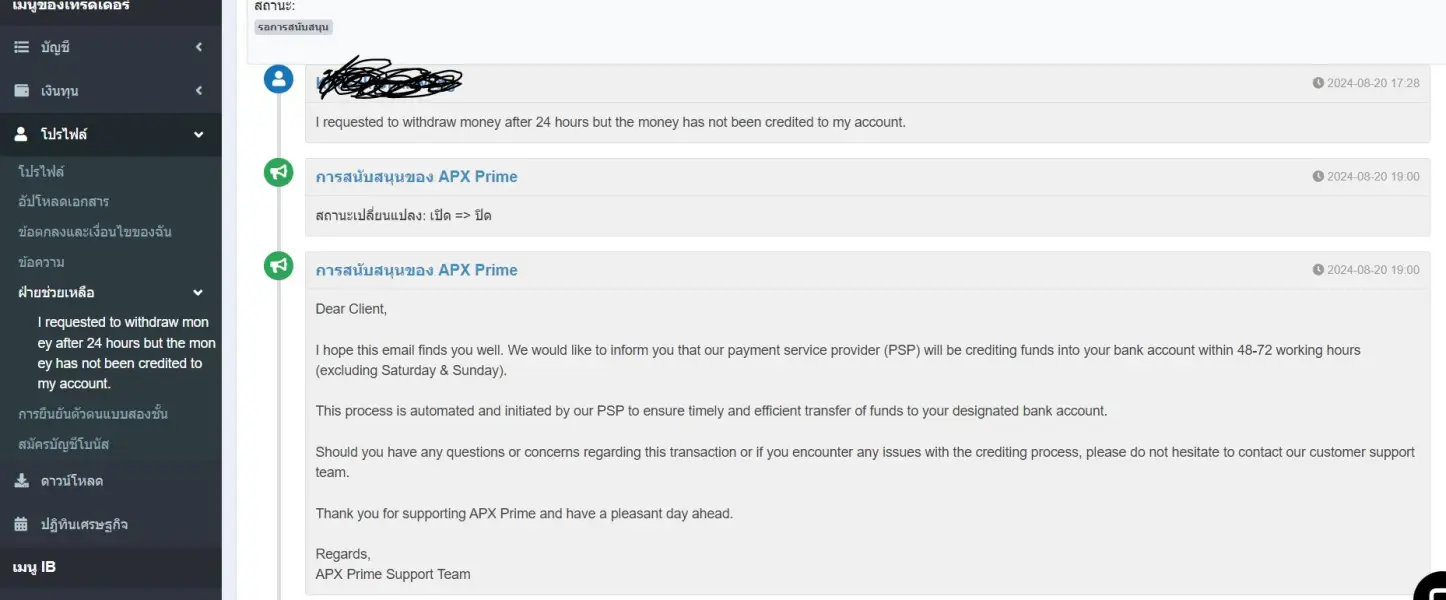Image resolution: width=1446 pixels, height=600 pixels.
Task: Click the first green megaphone support icon
Action: pos(279,173)
